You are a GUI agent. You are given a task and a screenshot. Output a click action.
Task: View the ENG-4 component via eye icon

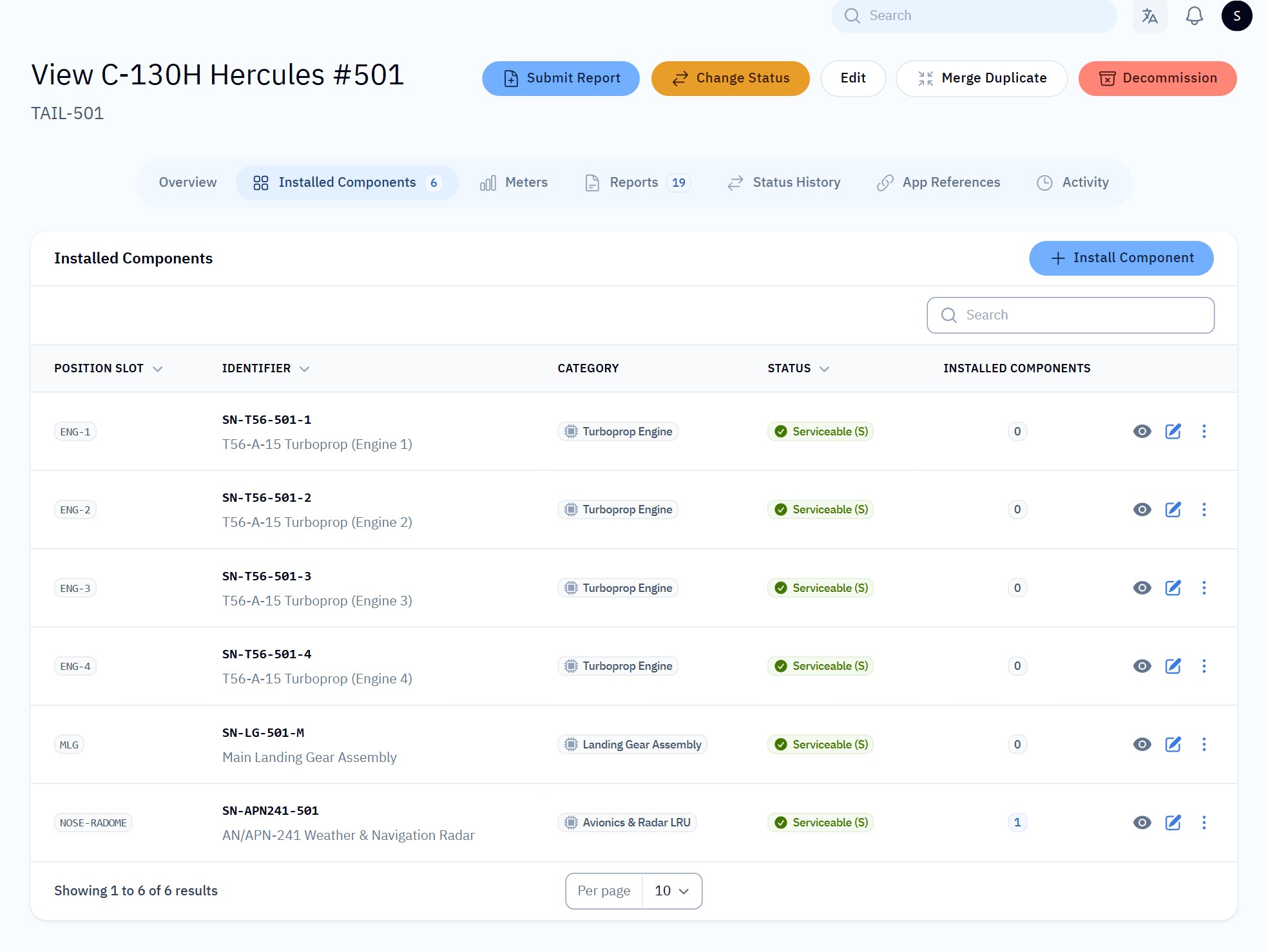(x=1142, y=666)
